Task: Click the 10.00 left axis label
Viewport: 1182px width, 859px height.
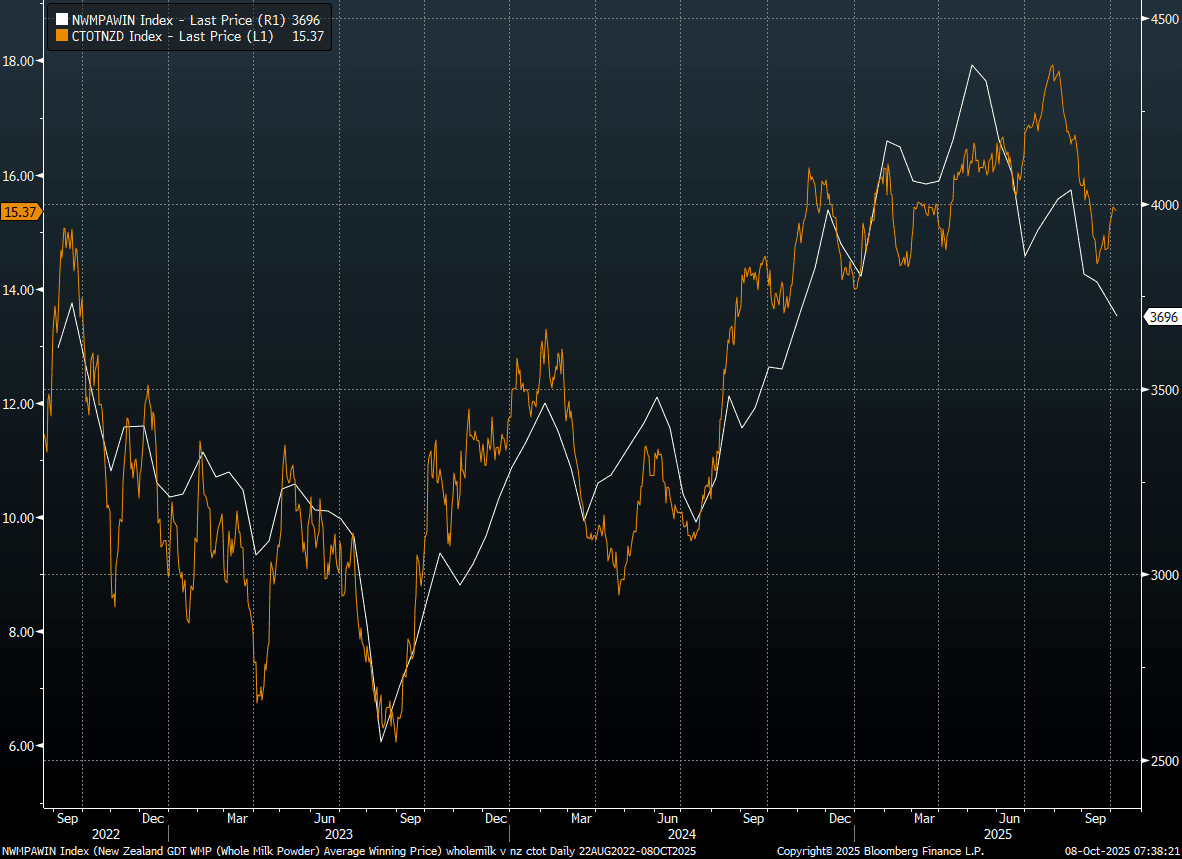Action: tap(20, 518)
